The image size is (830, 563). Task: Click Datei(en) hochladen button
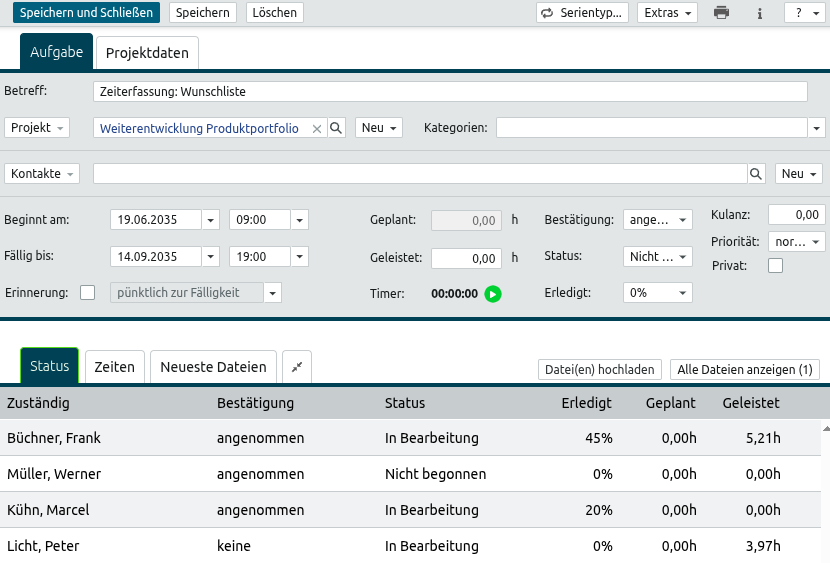click(600, 370)
